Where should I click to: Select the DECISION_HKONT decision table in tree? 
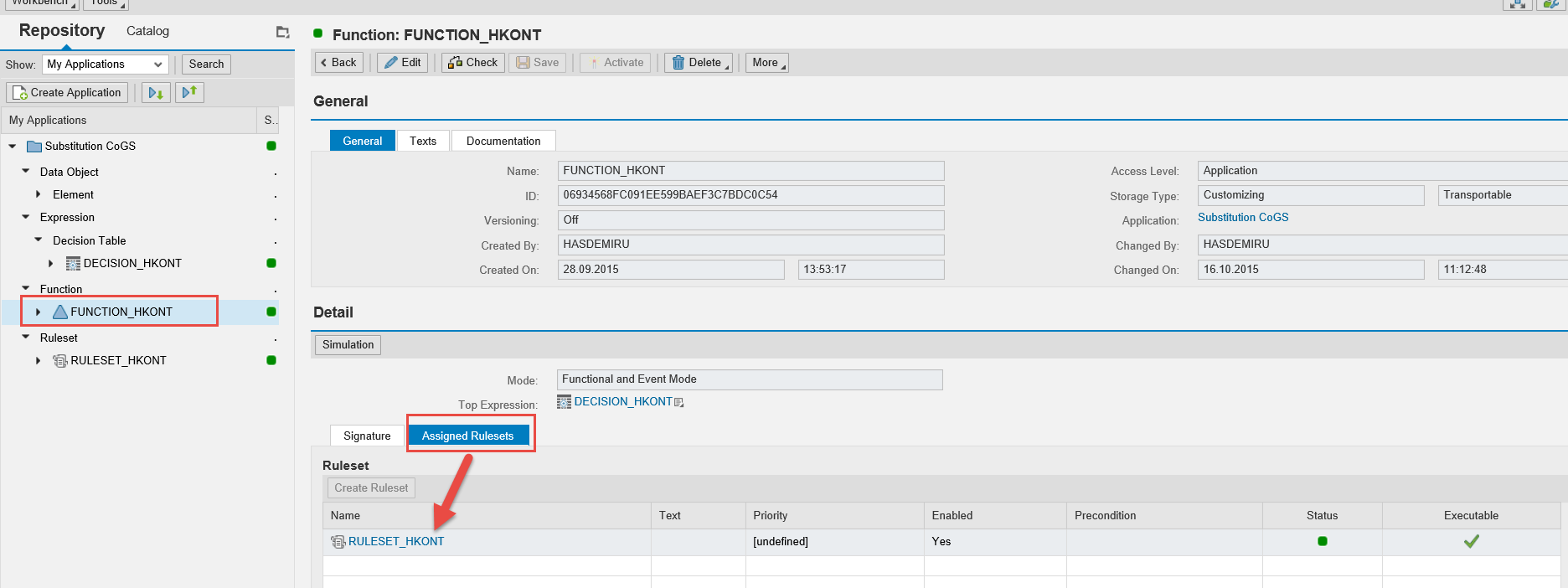[132, 263]
